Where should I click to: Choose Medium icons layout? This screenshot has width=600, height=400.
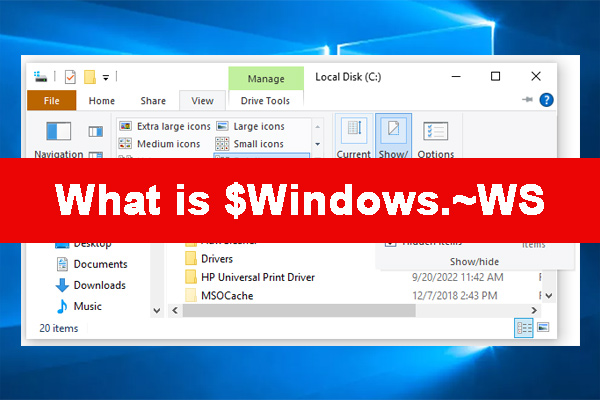[160, 144]
